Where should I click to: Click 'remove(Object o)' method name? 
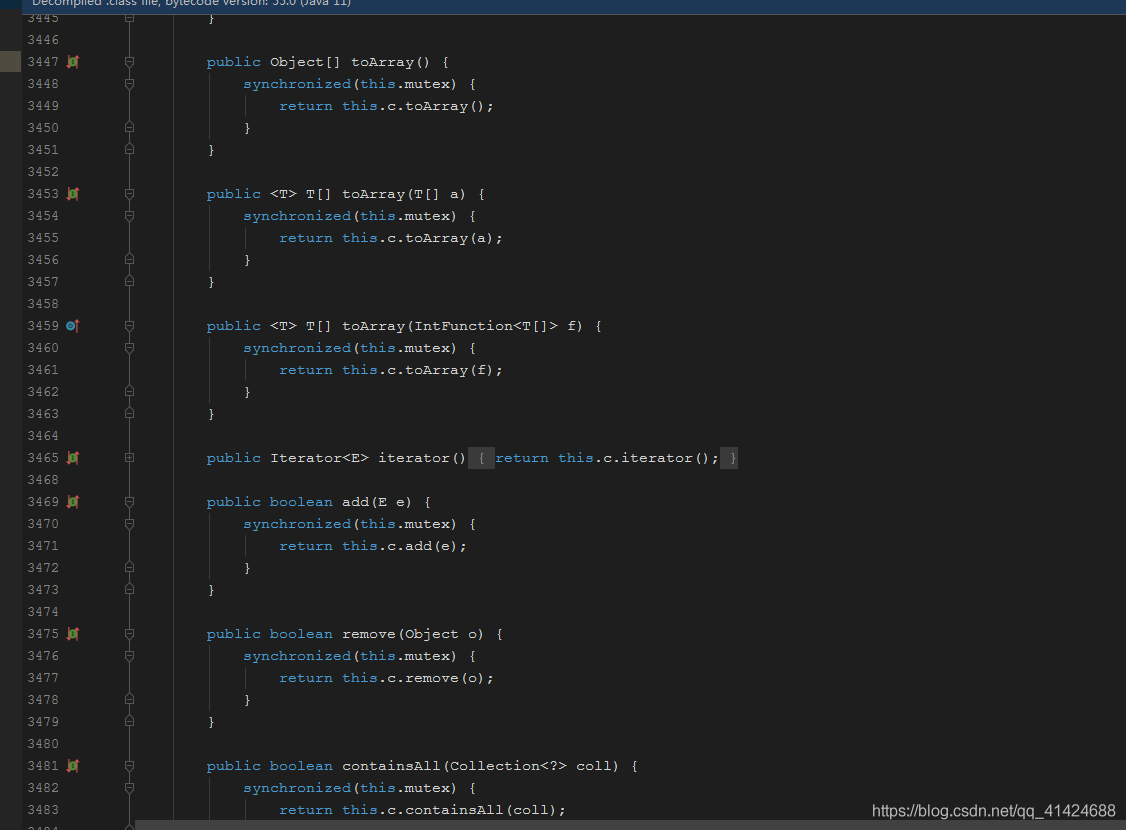pyautogui.click(x=413, y=635)
